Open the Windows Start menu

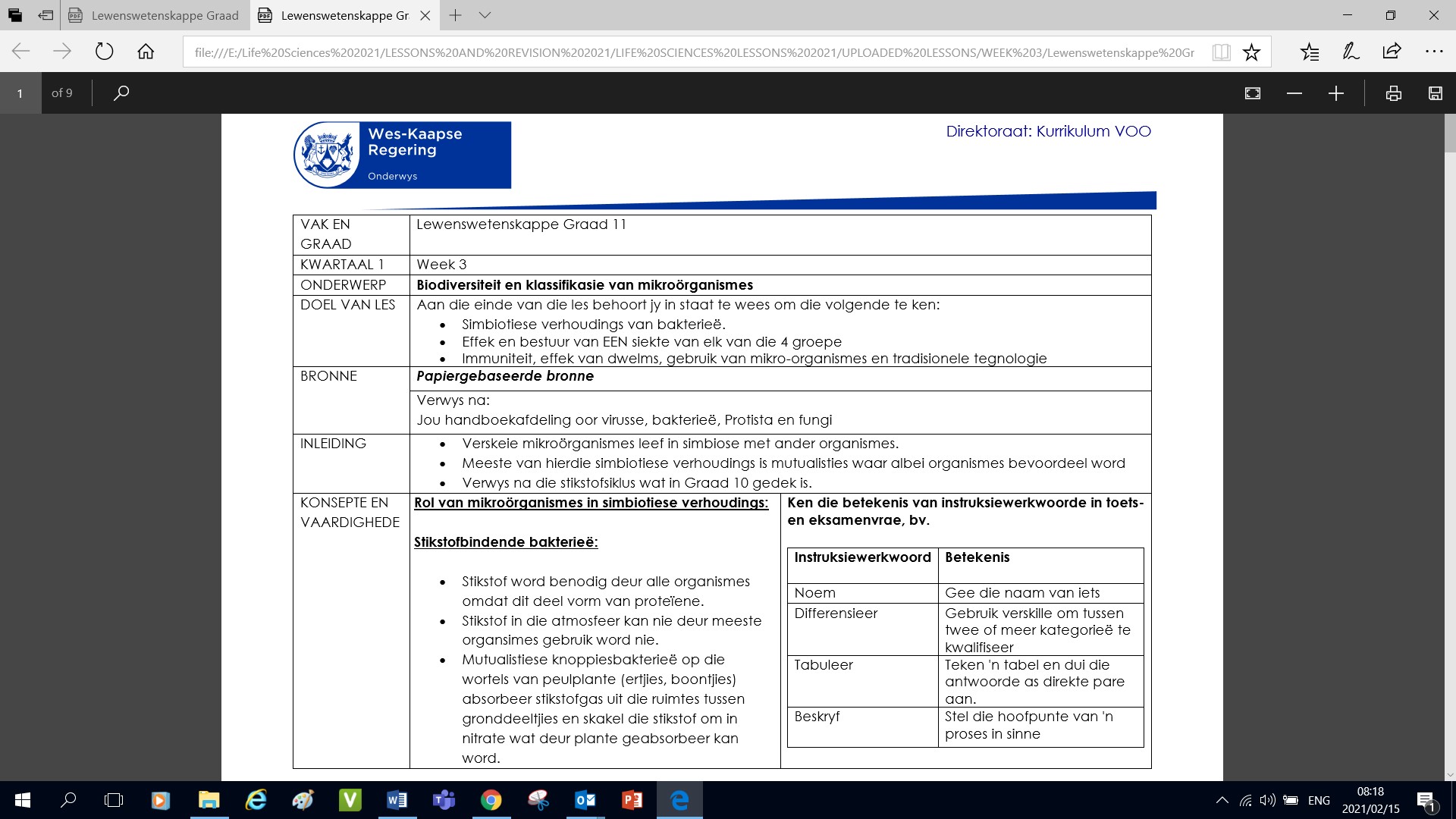pyautogui.click(x=22, y=800)
